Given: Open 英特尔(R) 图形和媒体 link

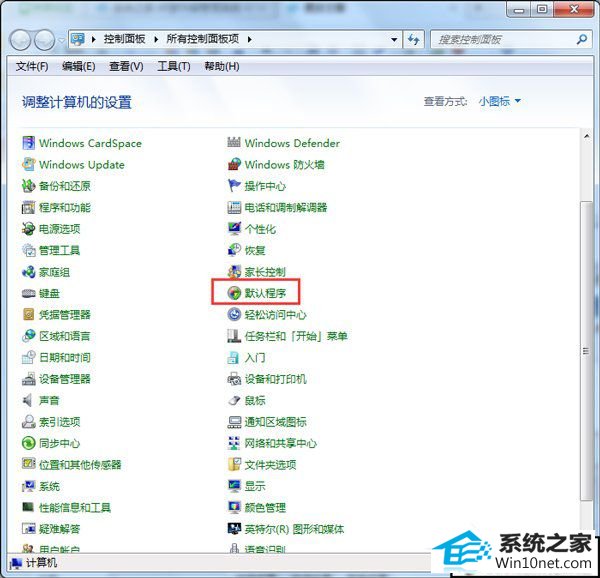Looking at the screenshot, I should (x=294, y=529).
